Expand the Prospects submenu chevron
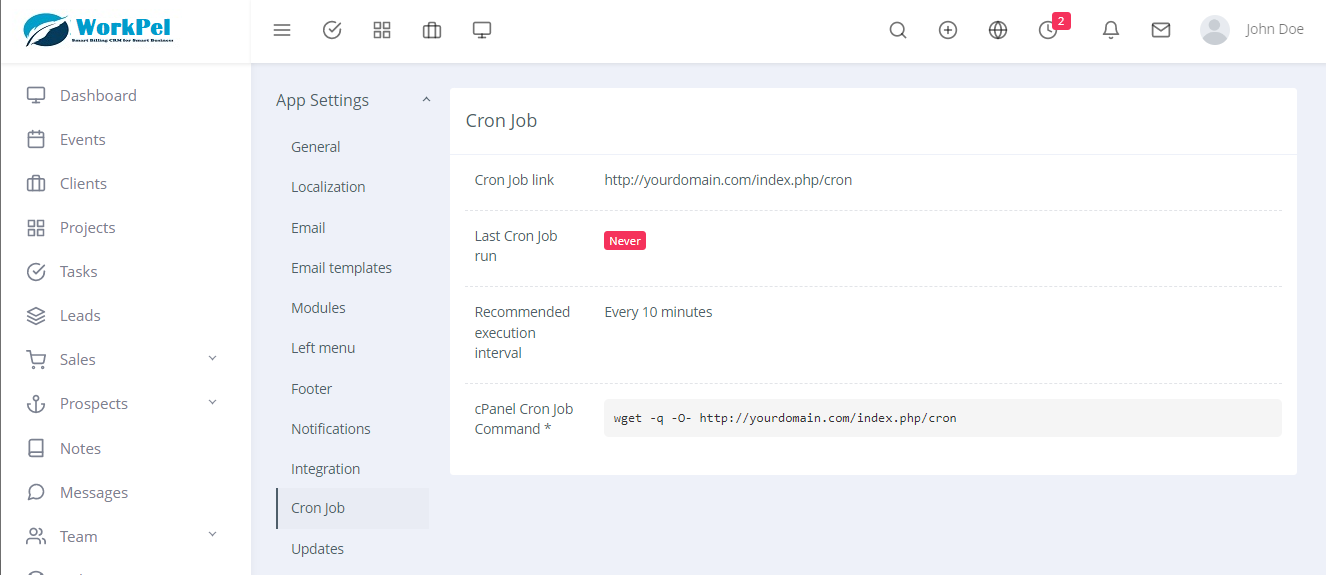The height and width of the screenshot is (575, 1326). [212, 402]
